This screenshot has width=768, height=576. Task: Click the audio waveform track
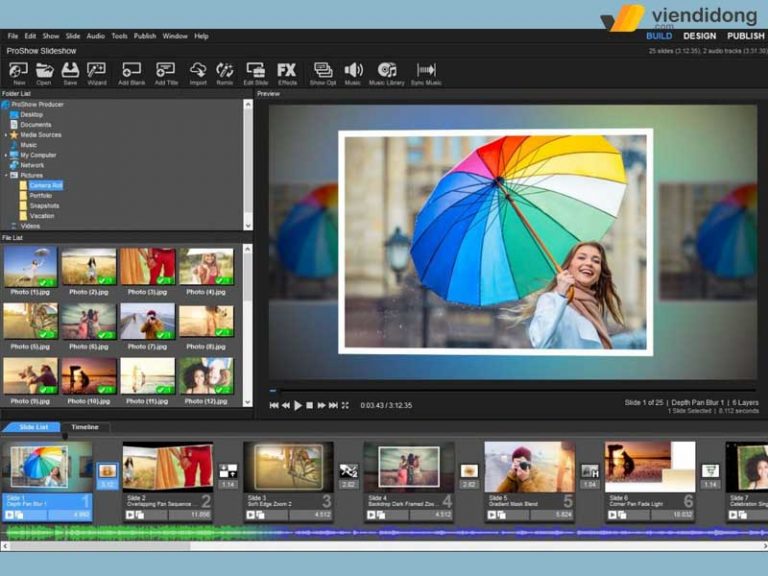(384, 532)
